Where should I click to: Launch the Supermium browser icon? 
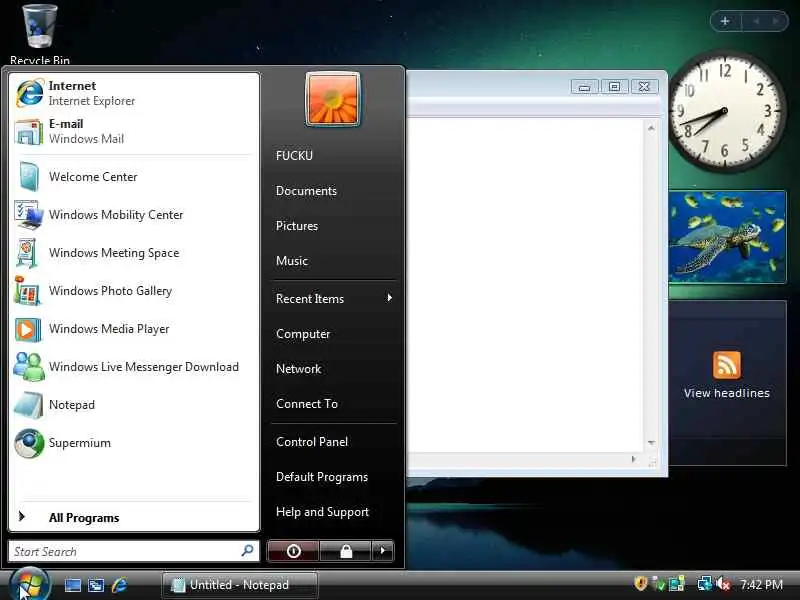tap(29, 443)
